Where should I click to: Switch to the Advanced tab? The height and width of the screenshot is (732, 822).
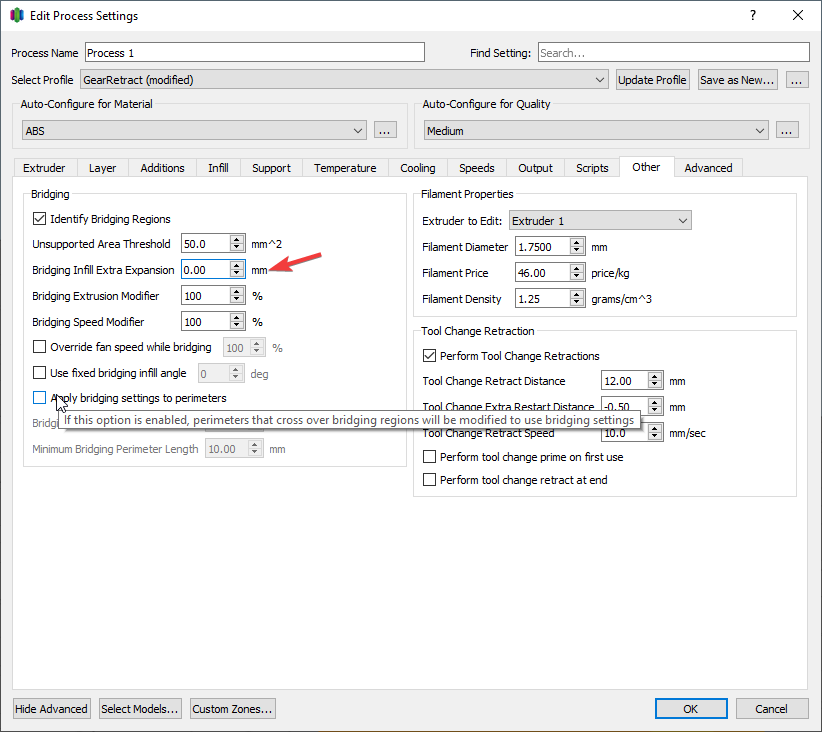[708, 168]
